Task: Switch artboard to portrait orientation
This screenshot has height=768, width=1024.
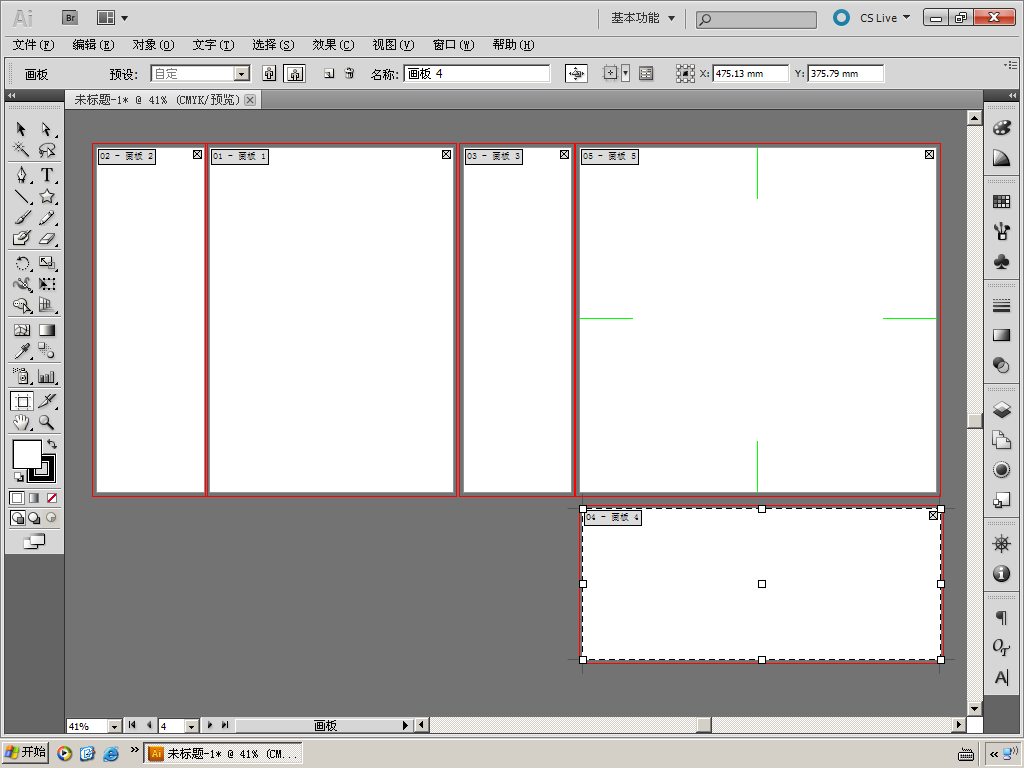Action: (x=269, y=73)
